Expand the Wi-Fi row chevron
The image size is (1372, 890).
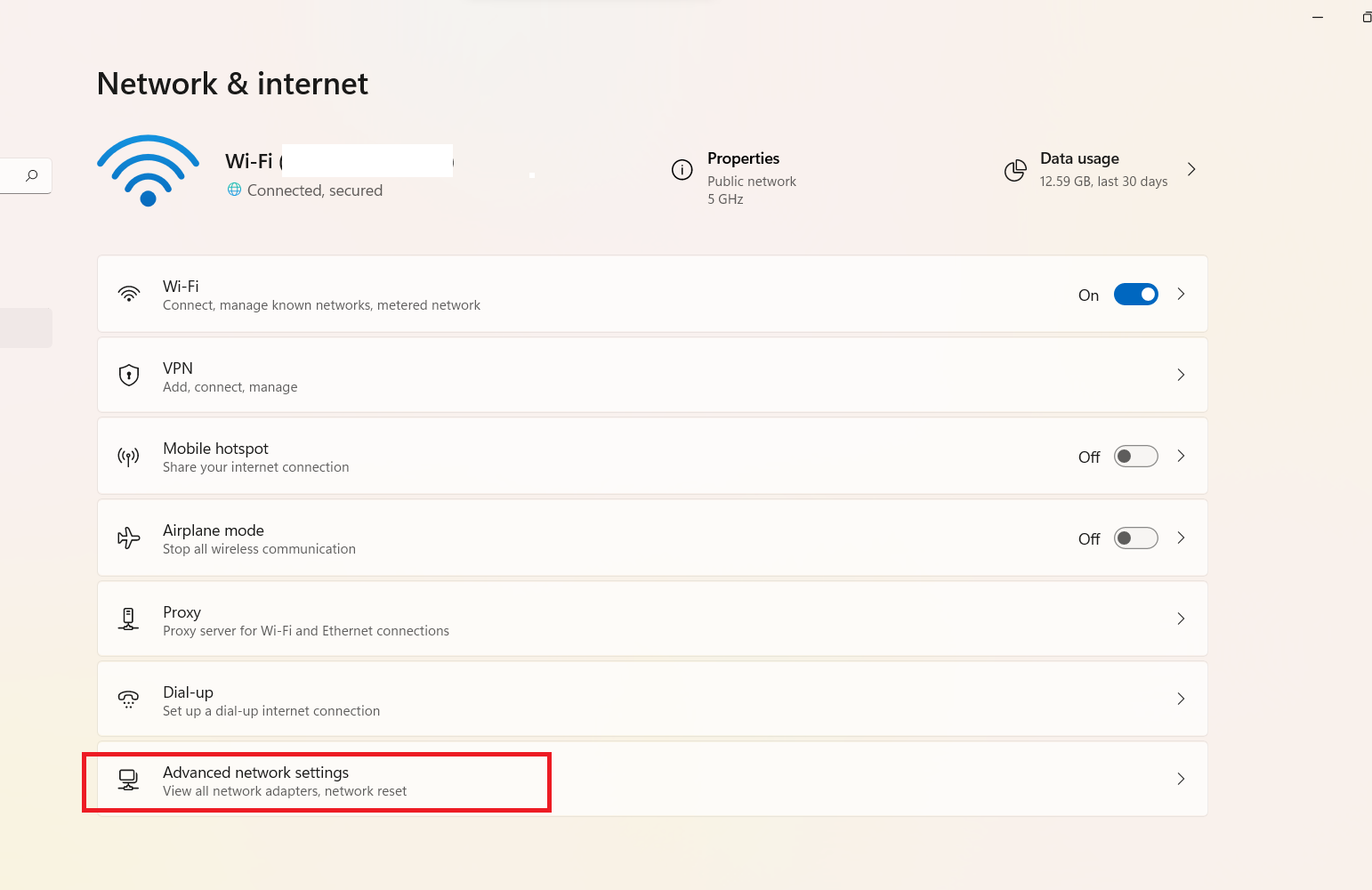[1181, 294]
